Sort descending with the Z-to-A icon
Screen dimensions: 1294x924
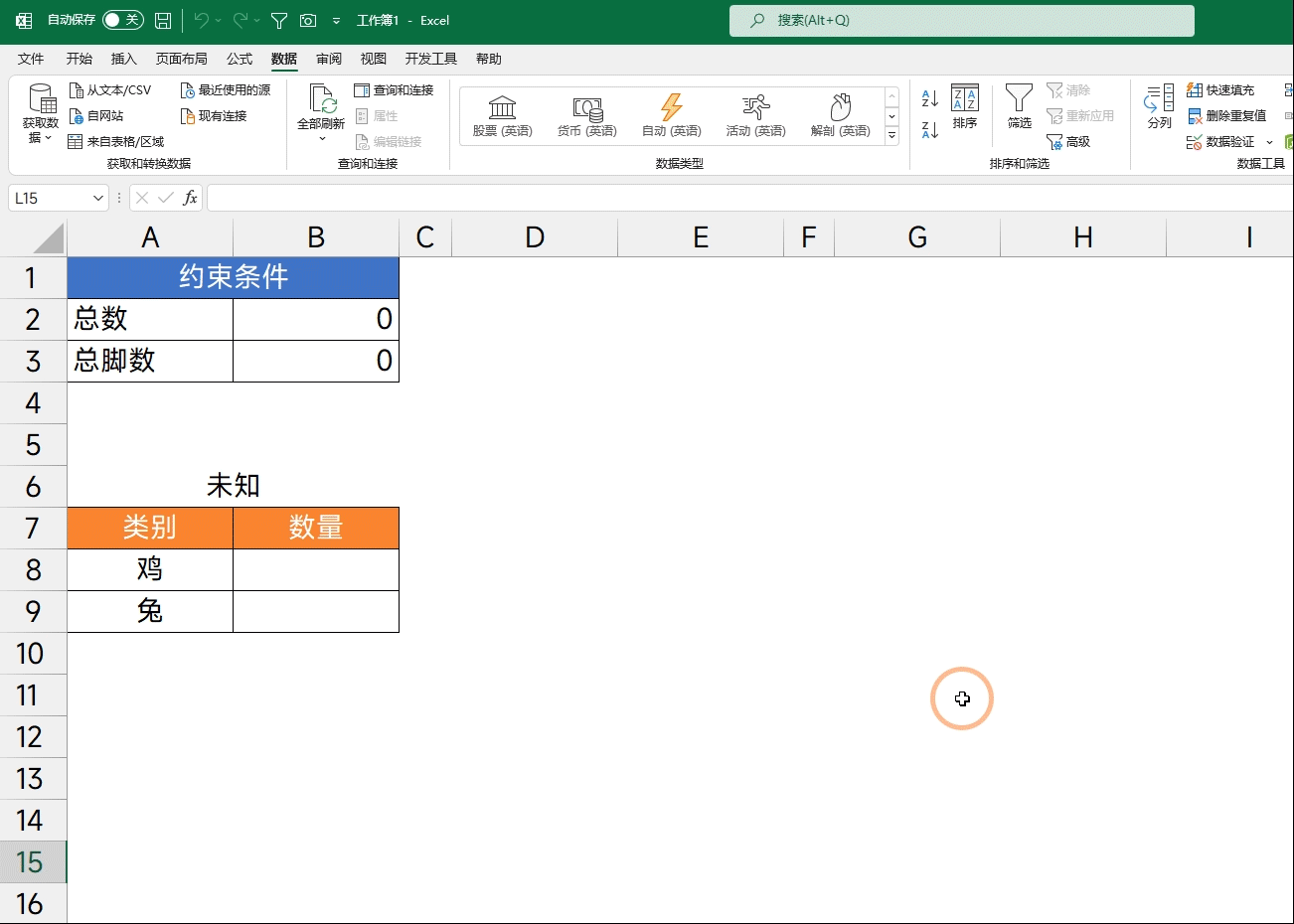pos(930,129)
